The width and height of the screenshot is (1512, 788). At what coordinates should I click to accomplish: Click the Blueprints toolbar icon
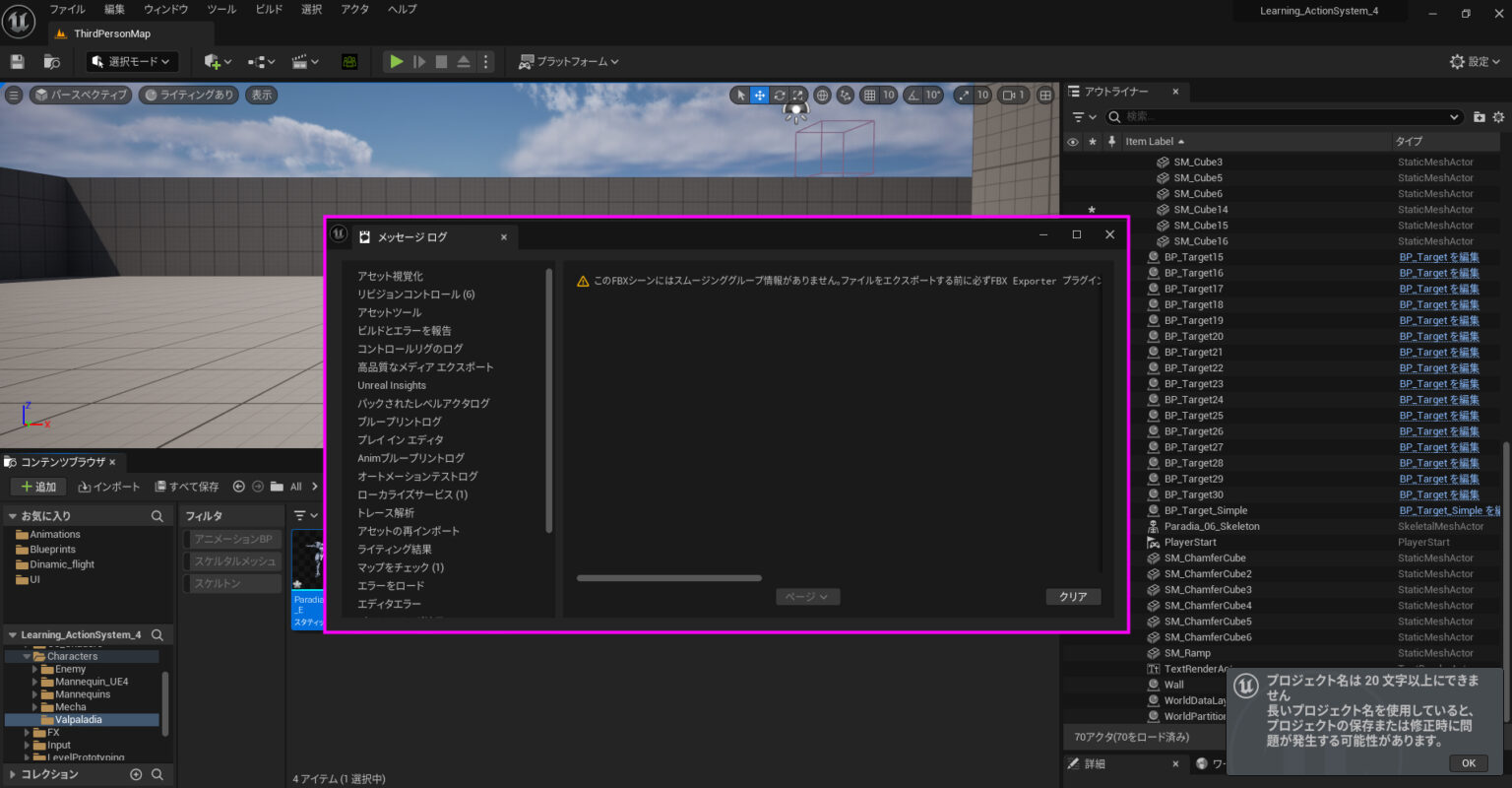(x=259, y=61)
